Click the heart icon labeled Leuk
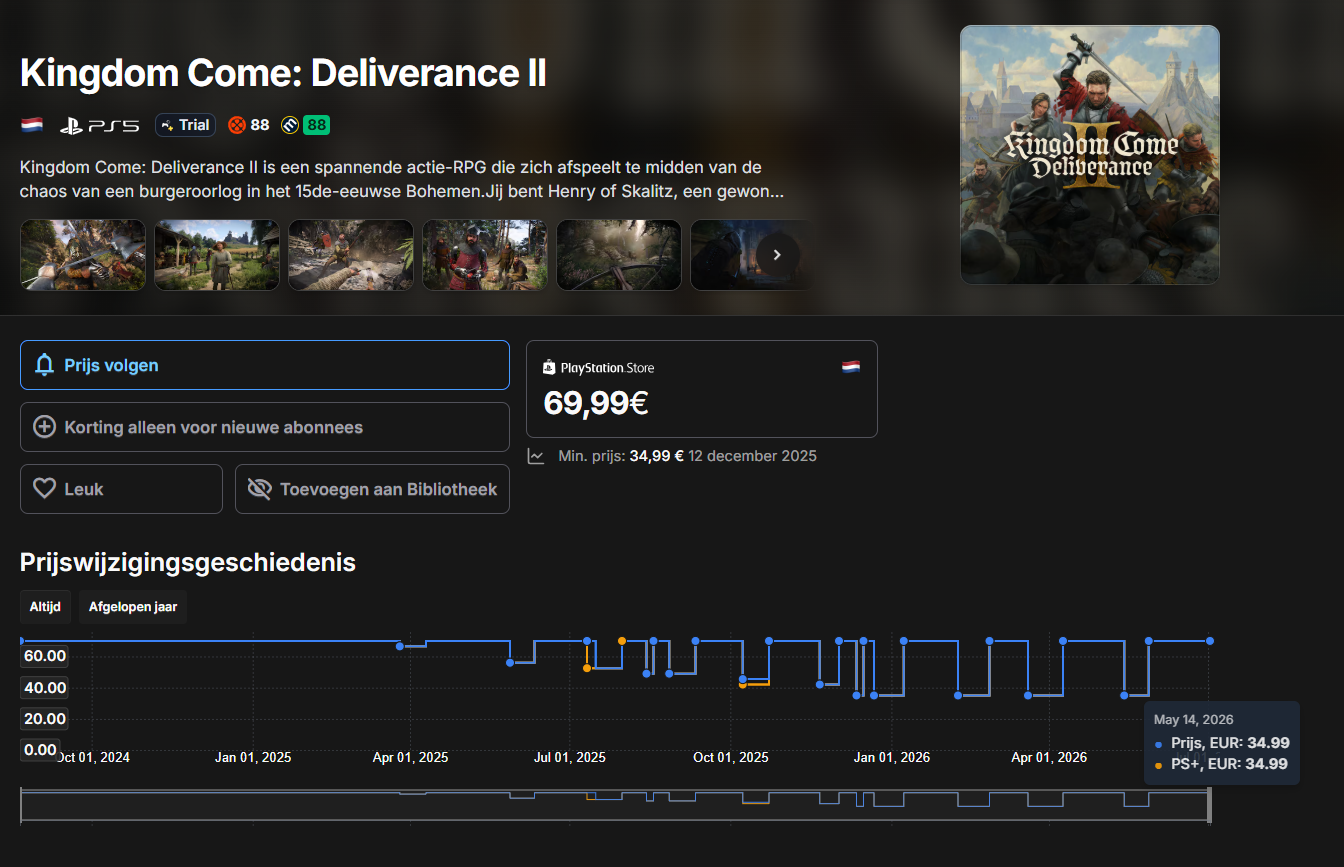The image size is (1344, 867). pyautogui.click(x=44, y=489)
